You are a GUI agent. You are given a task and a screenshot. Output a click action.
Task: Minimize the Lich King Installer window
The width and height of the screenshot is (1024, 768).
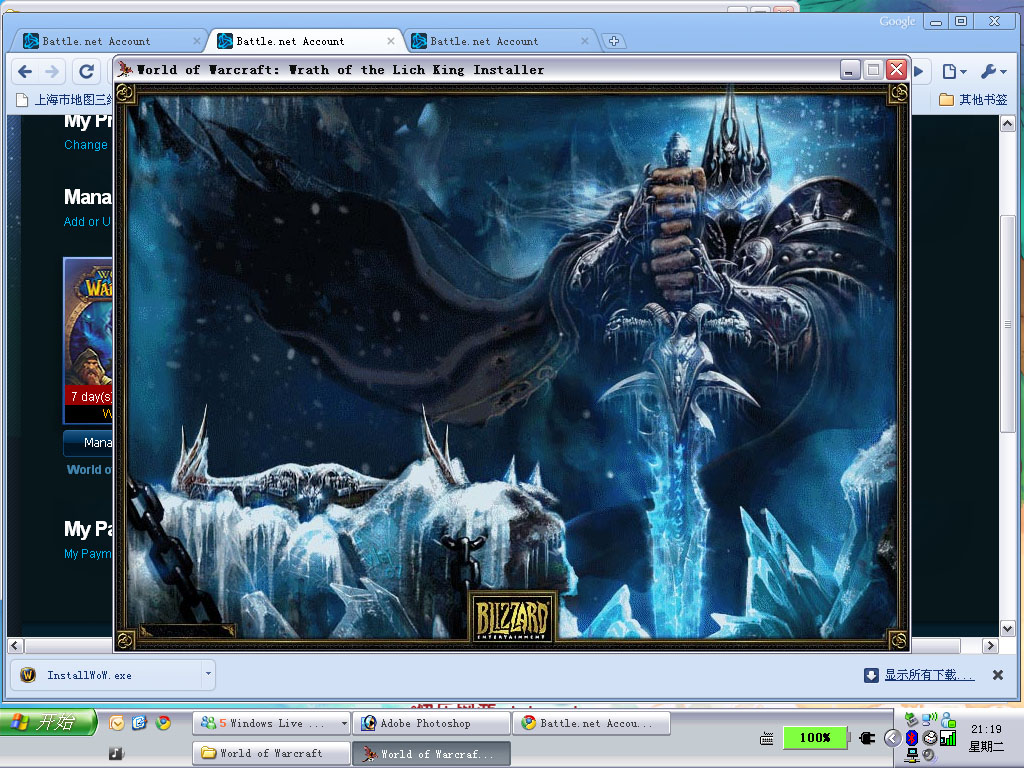coord(850,70)
